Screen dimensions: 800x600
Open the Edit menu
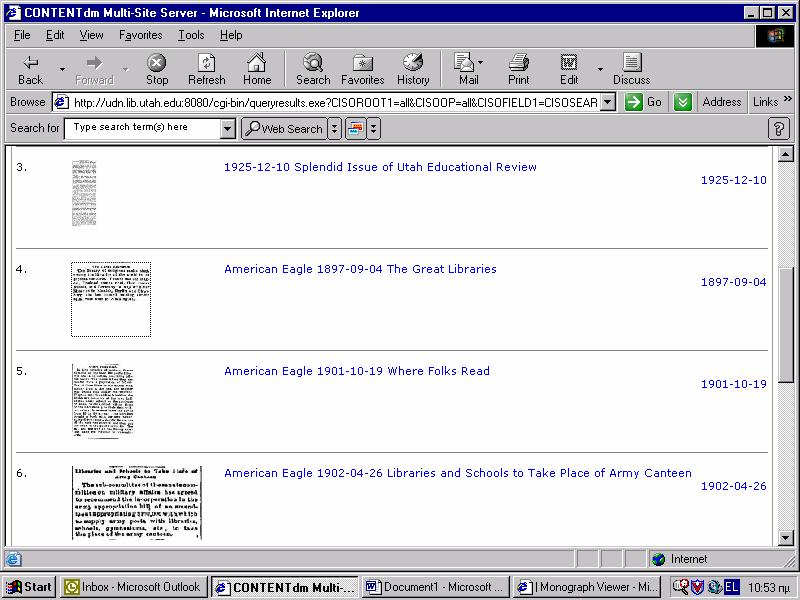55,35
